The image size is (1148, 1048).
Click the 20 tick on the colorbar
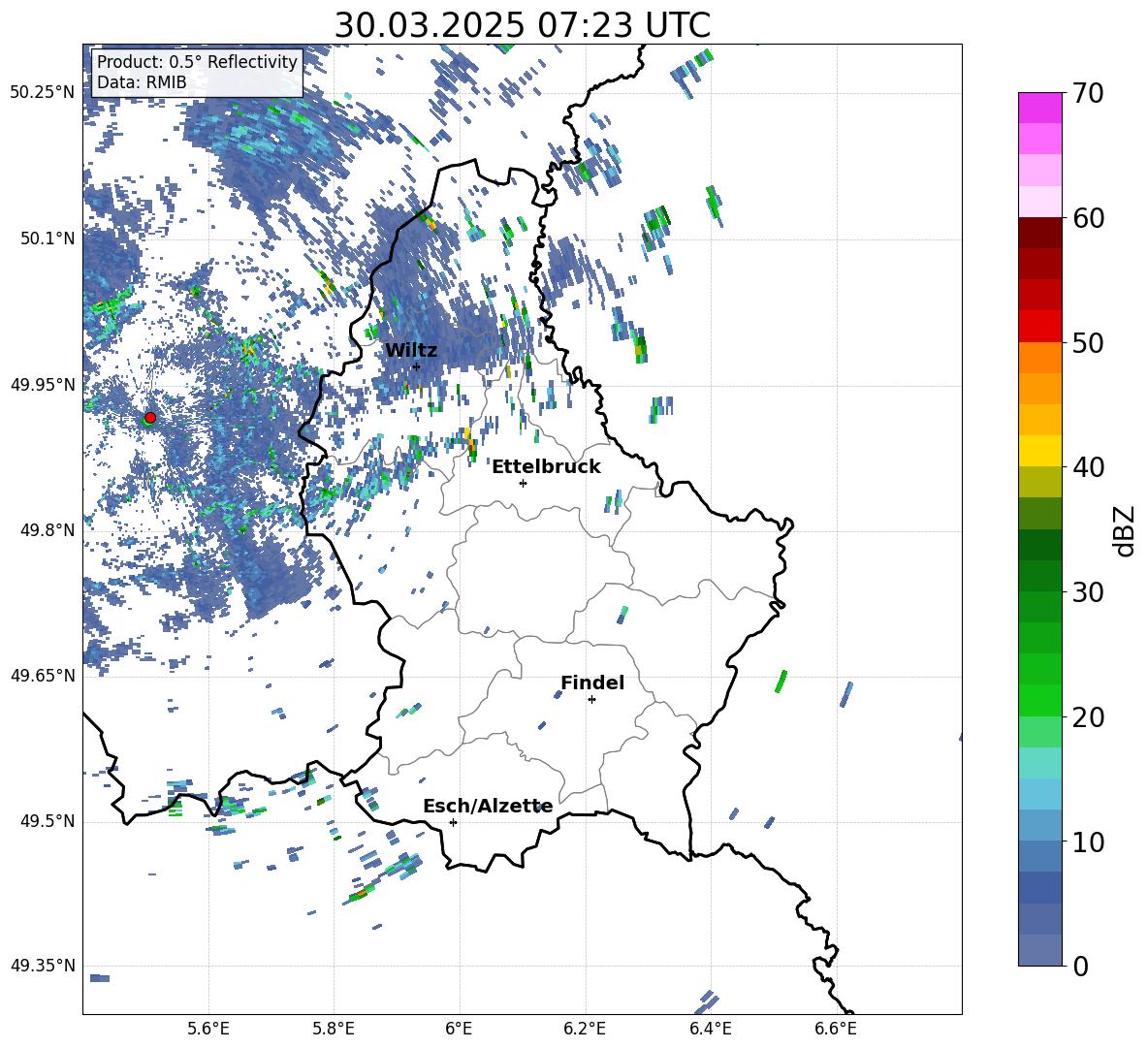[x=1087, y=717]
